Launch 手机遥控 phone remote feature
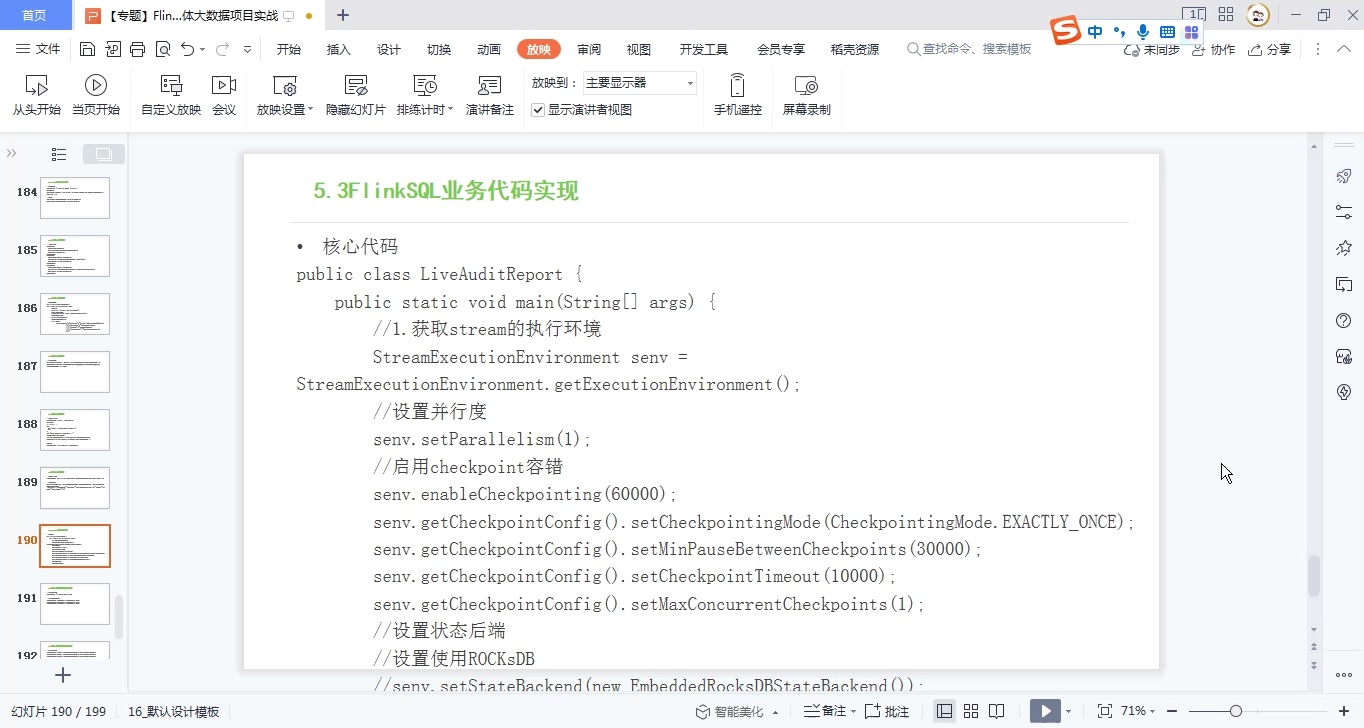Viewport: 1364px width, 728px height. (737, 95)
